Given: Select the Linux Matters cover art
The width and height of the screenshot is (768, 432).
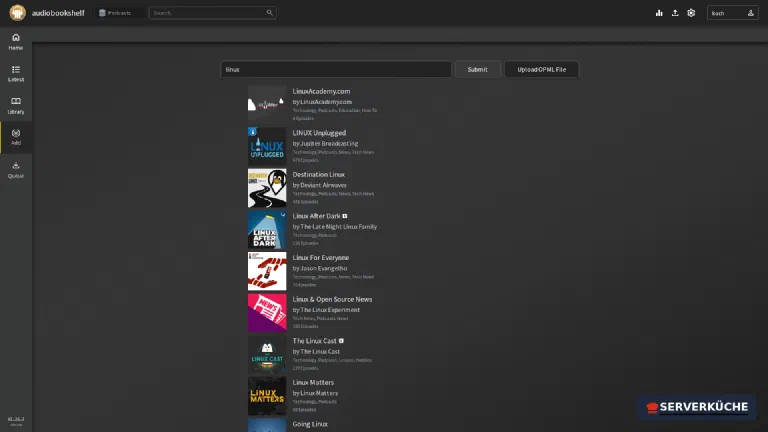Looking at the screenshot, I should tap(267, 396).
